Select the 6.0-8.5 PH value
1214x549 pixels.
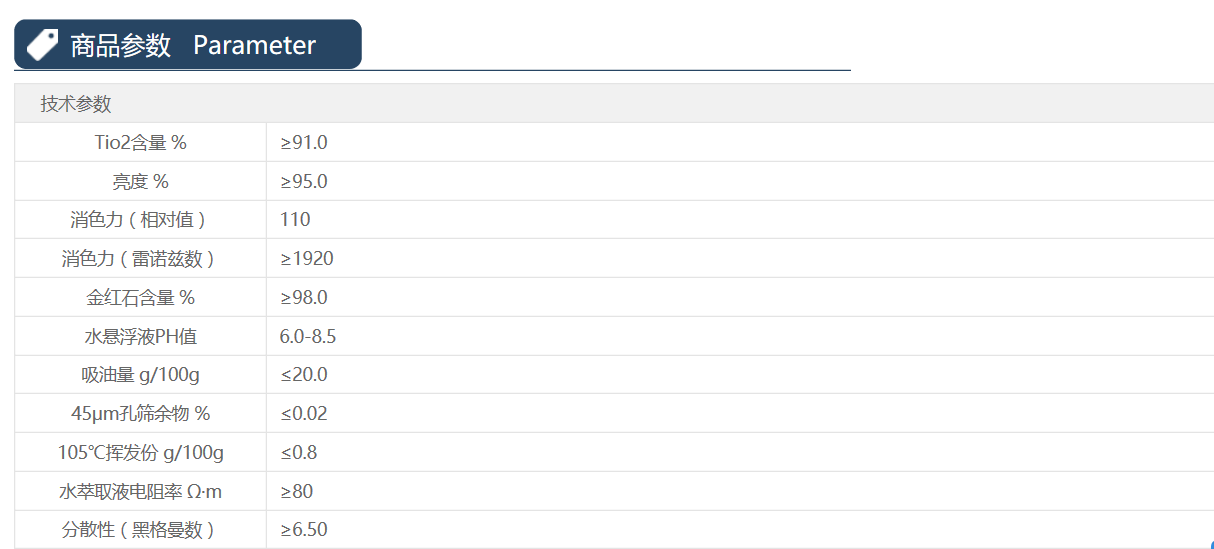click(308, 337)
